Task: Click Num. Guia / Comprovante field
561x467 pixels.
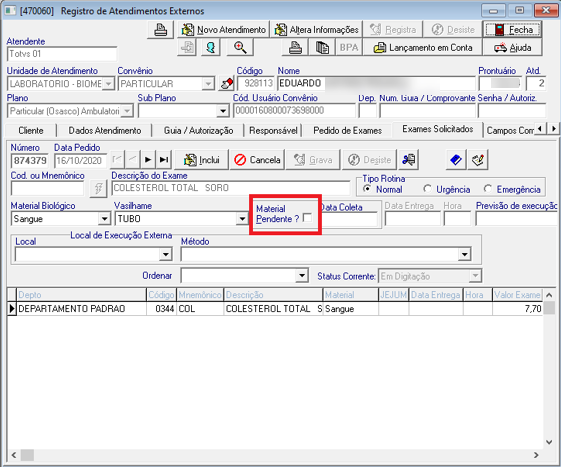Action: [427, 111]
